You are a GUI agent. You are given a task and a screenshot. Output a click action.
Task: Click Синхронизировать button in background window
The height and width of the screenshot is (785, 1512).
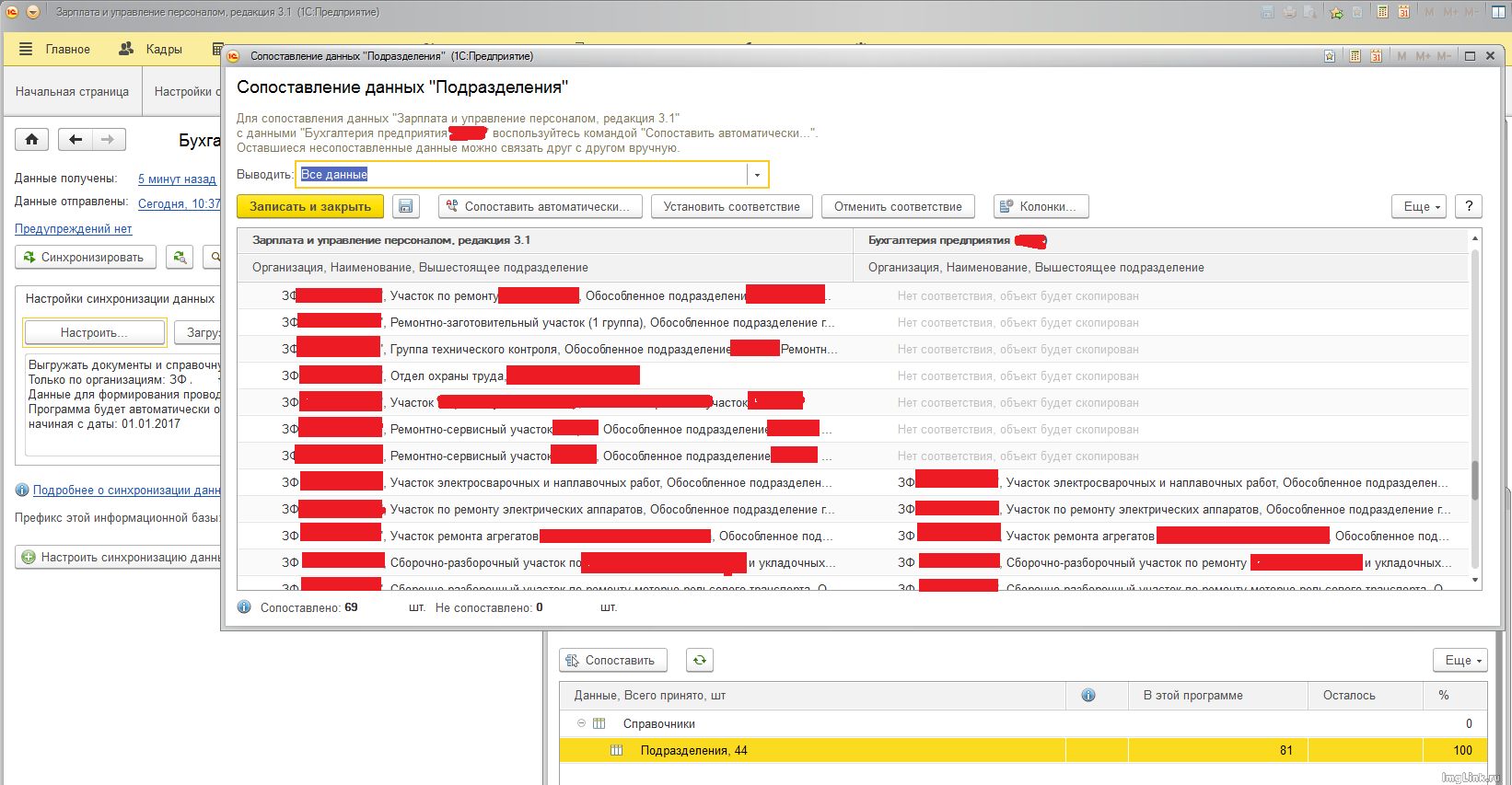pos(85,258)
